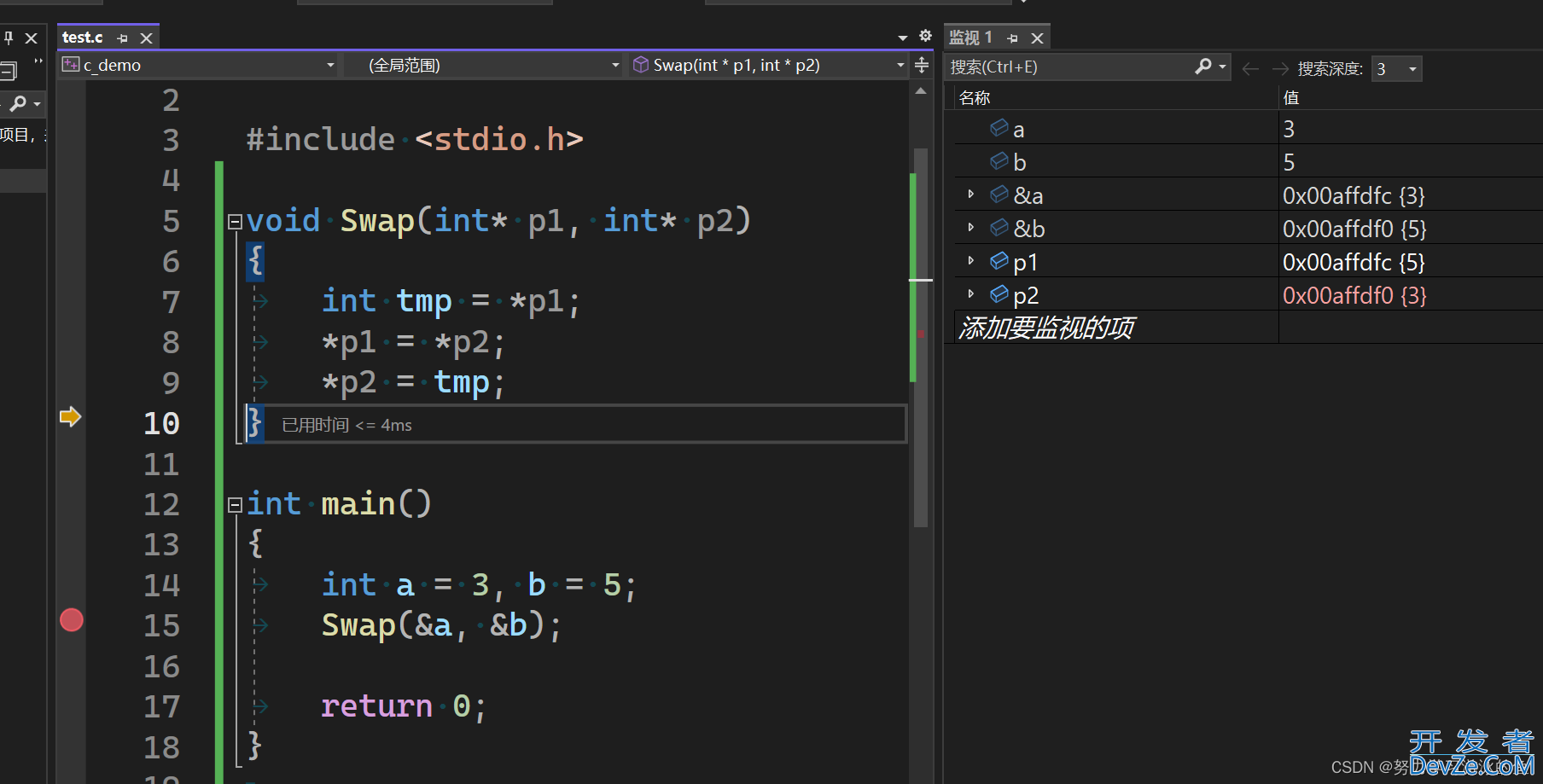Close the left side panel
This screenshot has height=784, width=1543.
pos(31,38)
